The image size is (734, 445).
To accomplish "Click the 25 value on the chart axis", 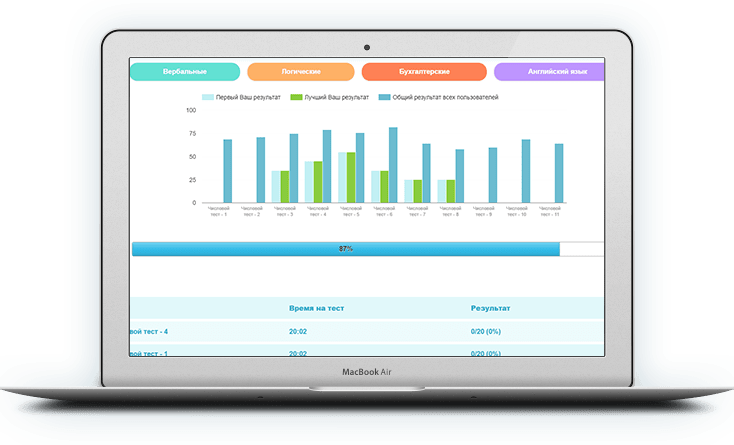I will tap(192, 180).
